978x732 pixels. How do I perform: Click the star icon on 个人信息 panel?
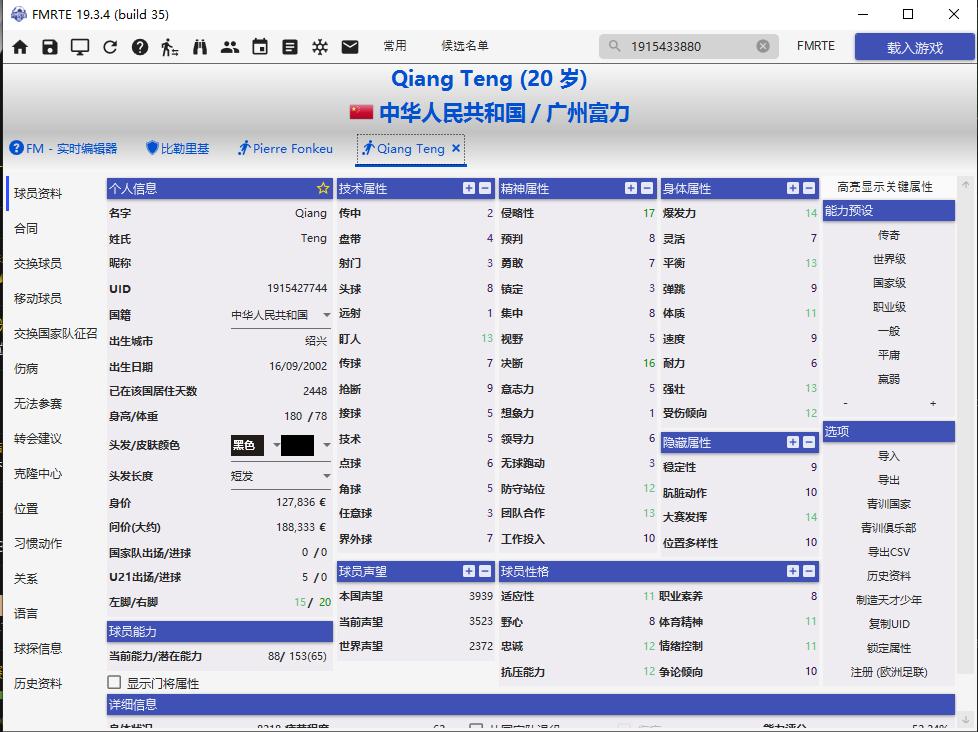pyautogui.click(x=322, y=187)
